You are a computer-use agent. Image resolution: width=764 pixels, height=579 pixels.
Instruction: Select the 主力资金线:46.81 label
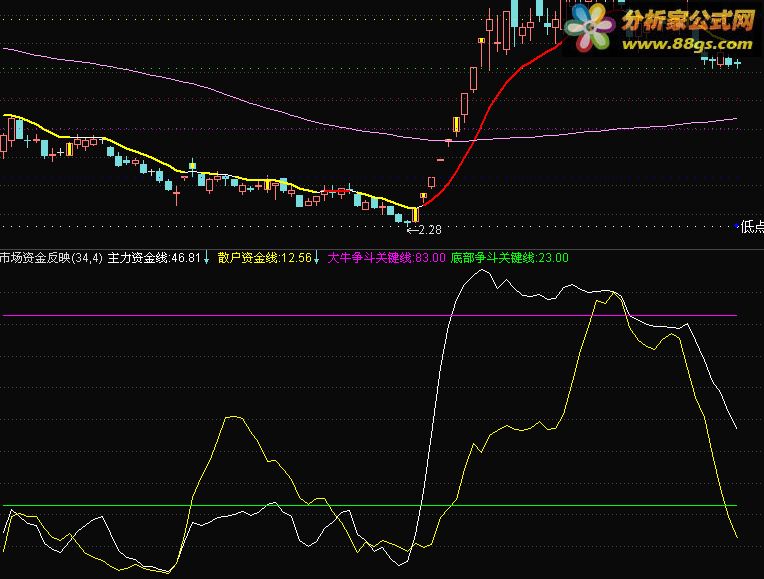(154, 258)
